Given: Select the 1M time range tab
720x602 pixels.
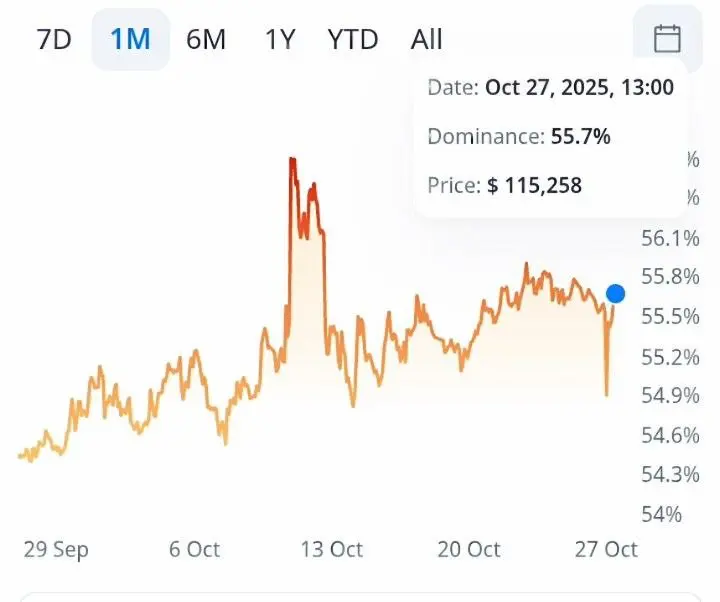Looking at the screenshot, I should [x=130, y=40].
